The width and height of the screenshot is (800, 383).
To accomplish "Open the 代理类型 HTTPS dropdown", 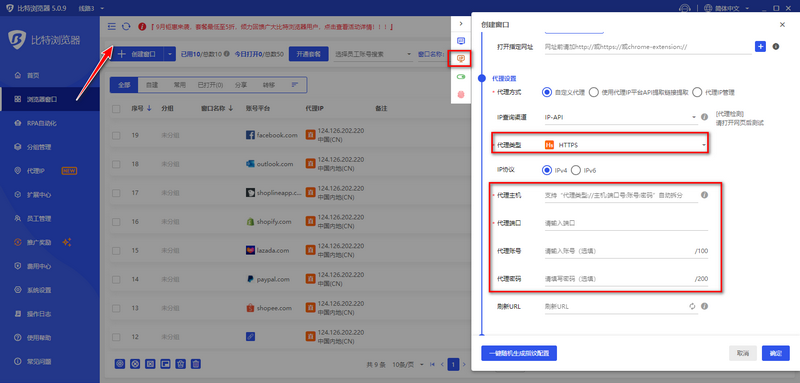I will click(626, 145).
